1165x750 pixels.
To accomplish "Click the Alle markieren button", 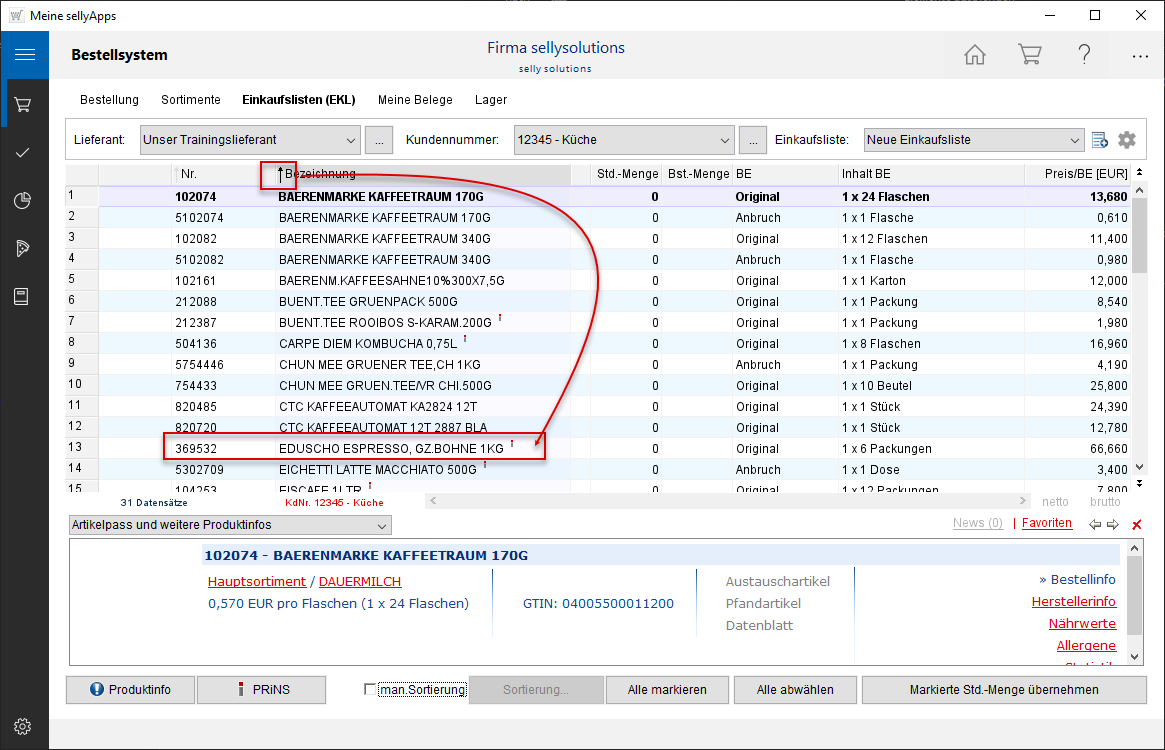I will point(667,690).
